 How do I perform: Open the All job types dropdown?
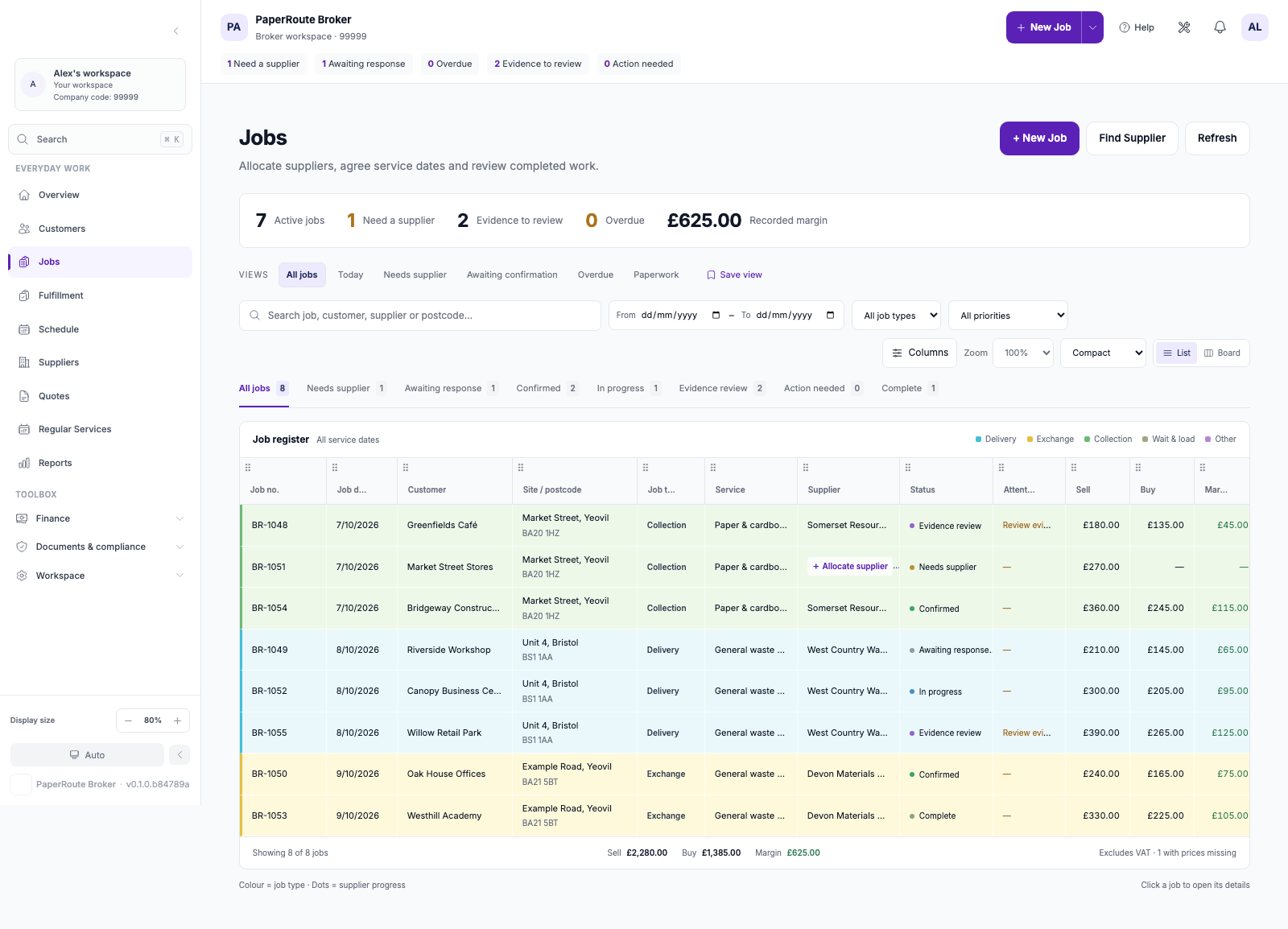click(896, 316)
